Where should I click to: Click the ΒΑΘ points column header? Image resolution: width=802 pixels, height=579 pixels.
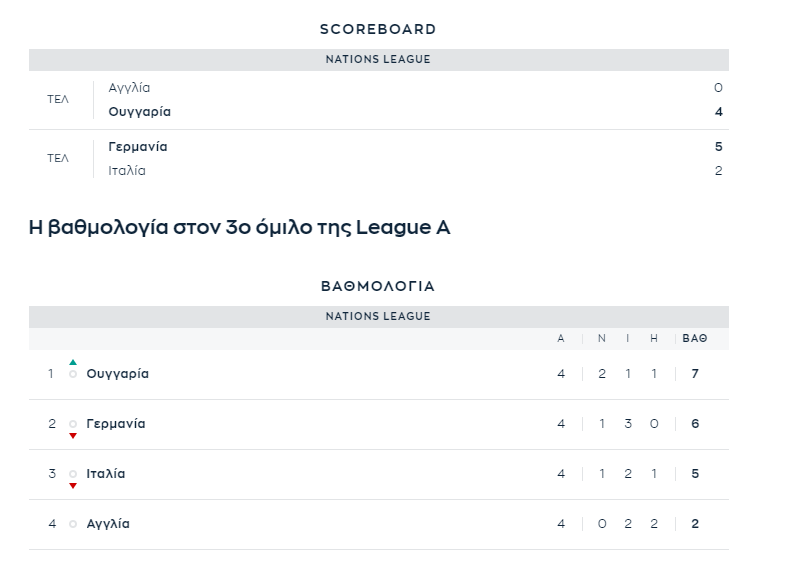pos(695,339)
